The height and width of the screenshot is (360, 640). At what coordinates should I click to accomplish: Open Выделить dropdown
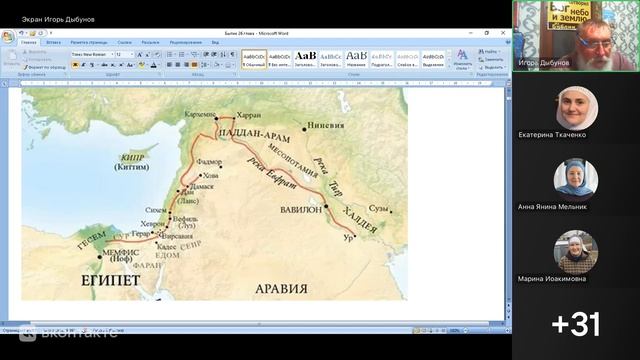(492, 67)
